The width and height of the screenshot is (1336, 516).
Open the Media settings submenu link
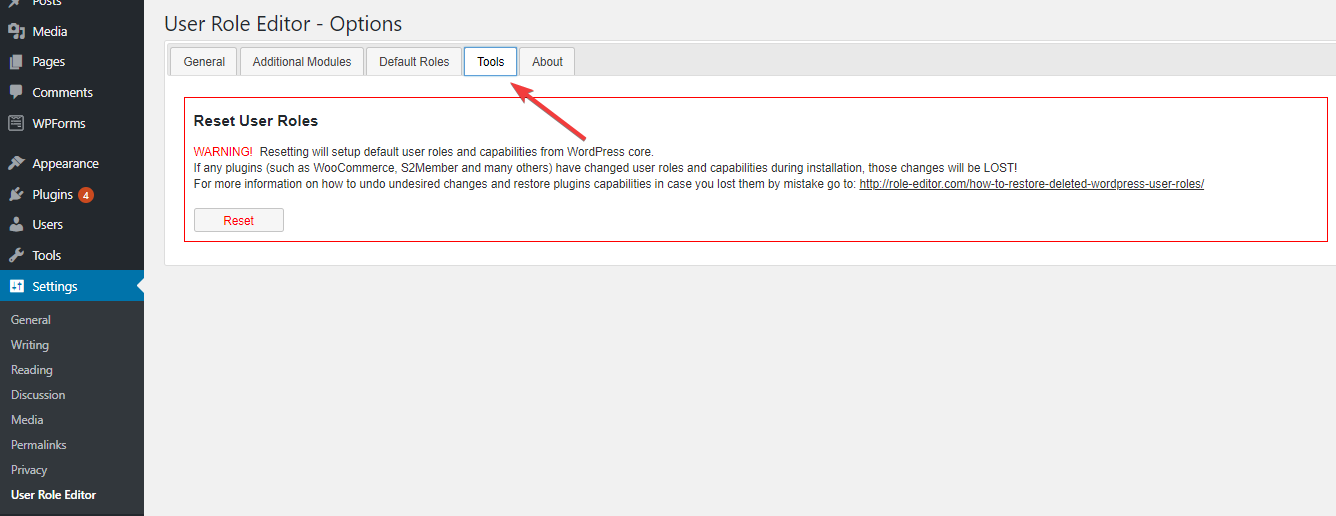tap(27, 420)
